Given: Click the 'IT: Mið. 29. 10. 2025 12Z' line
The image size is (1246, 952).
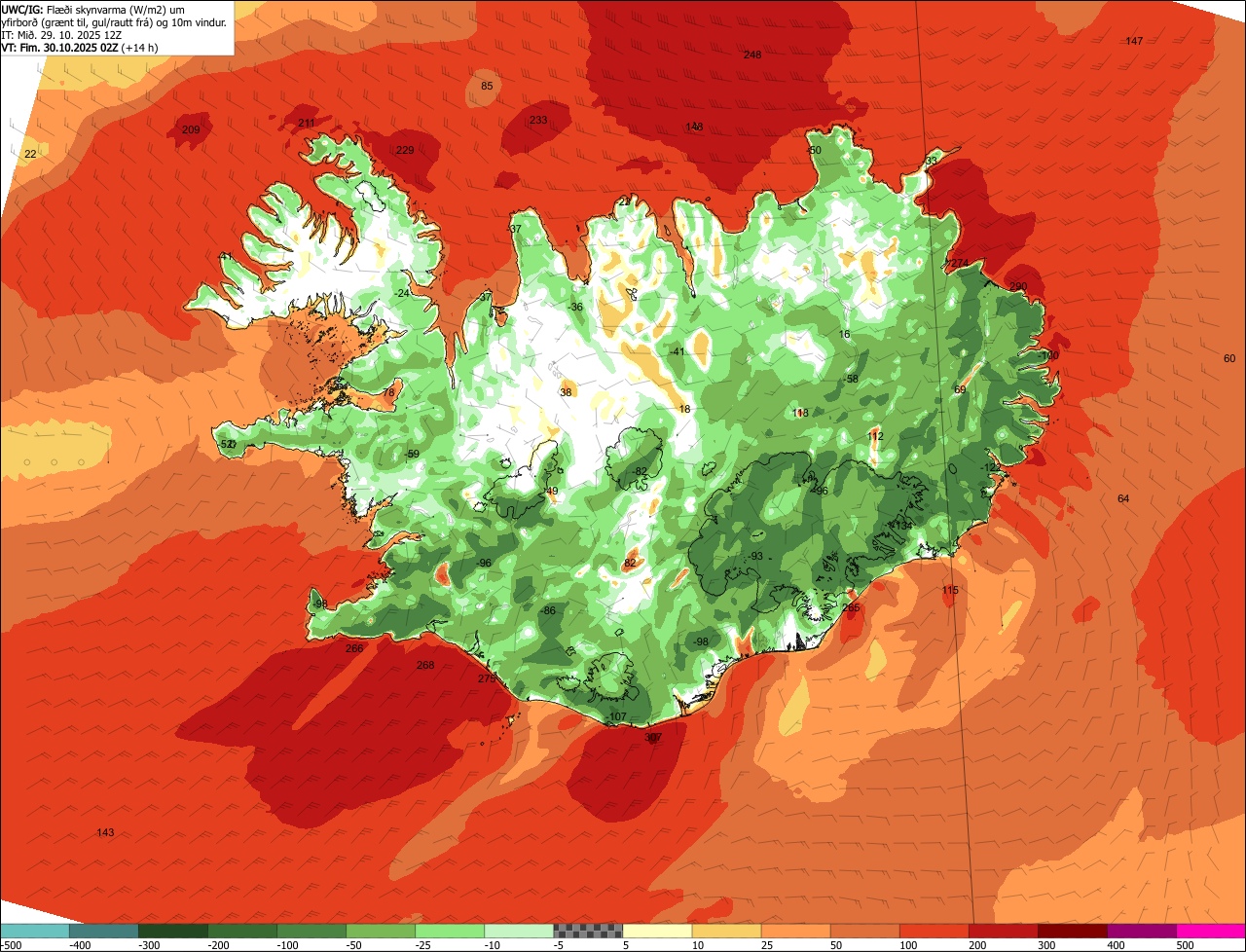Looking at the screenshot, I should tap(60, 34).
